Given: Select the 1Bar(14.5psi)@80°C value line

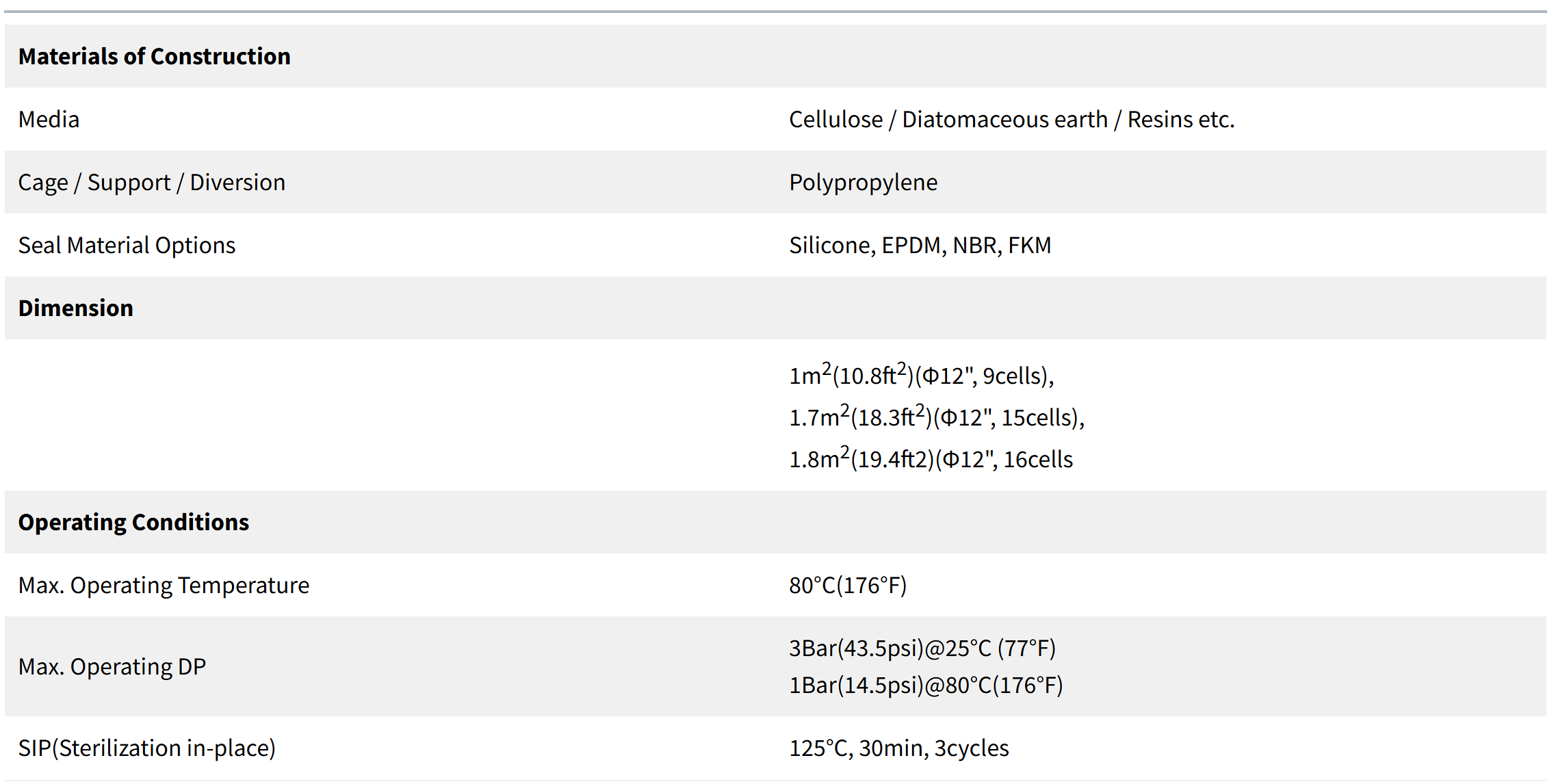Looking at the screenshot, I should click(x=926, y=685).
